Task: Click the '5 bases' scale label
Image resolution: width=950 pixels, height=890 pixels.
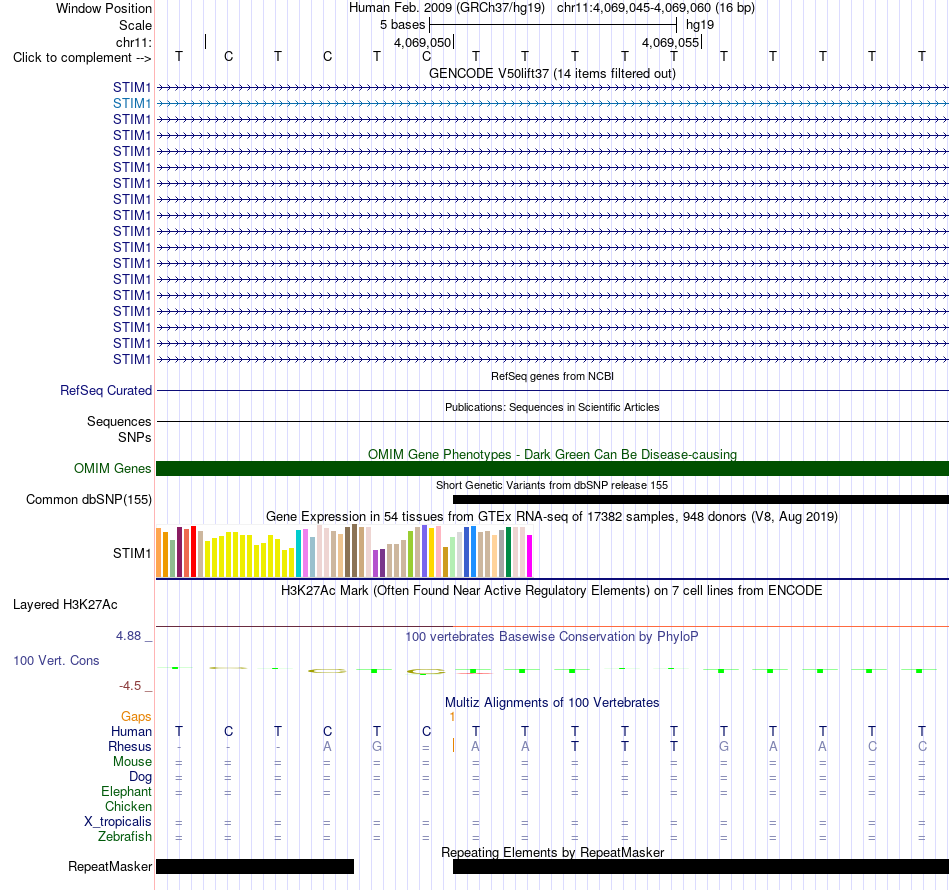Action: click(402, 25)
